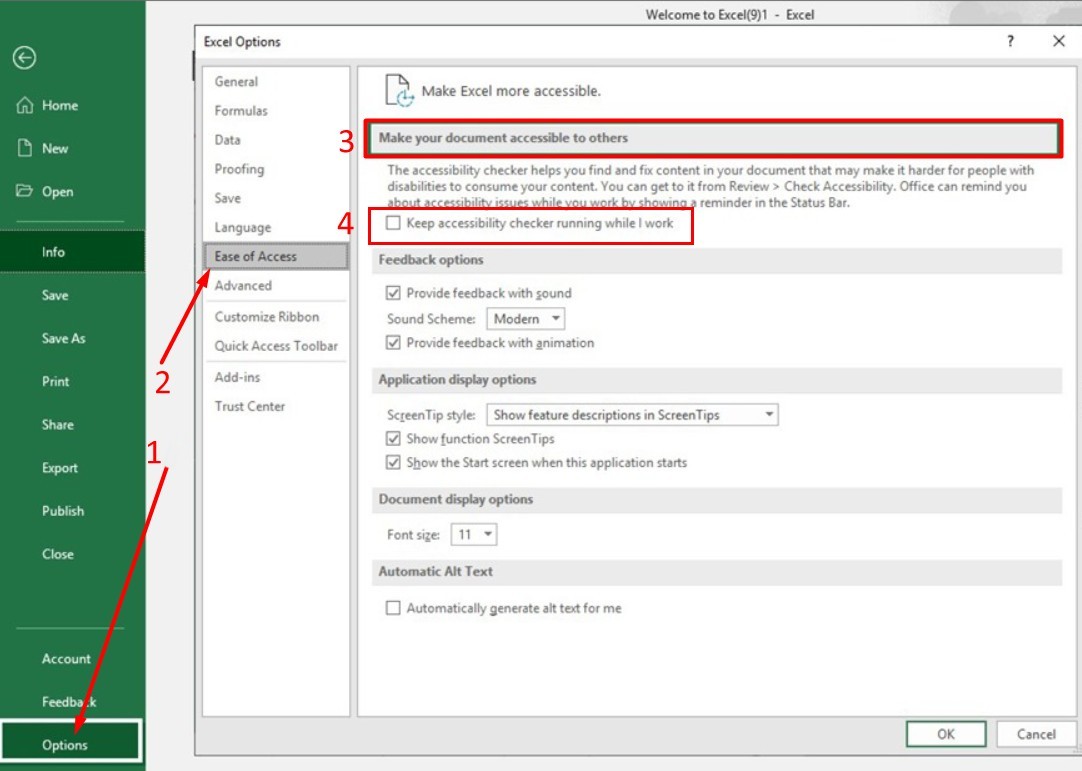Select Publish in backstage menu
Viewport: 1082px width, 771px height.
coord(72,511)
